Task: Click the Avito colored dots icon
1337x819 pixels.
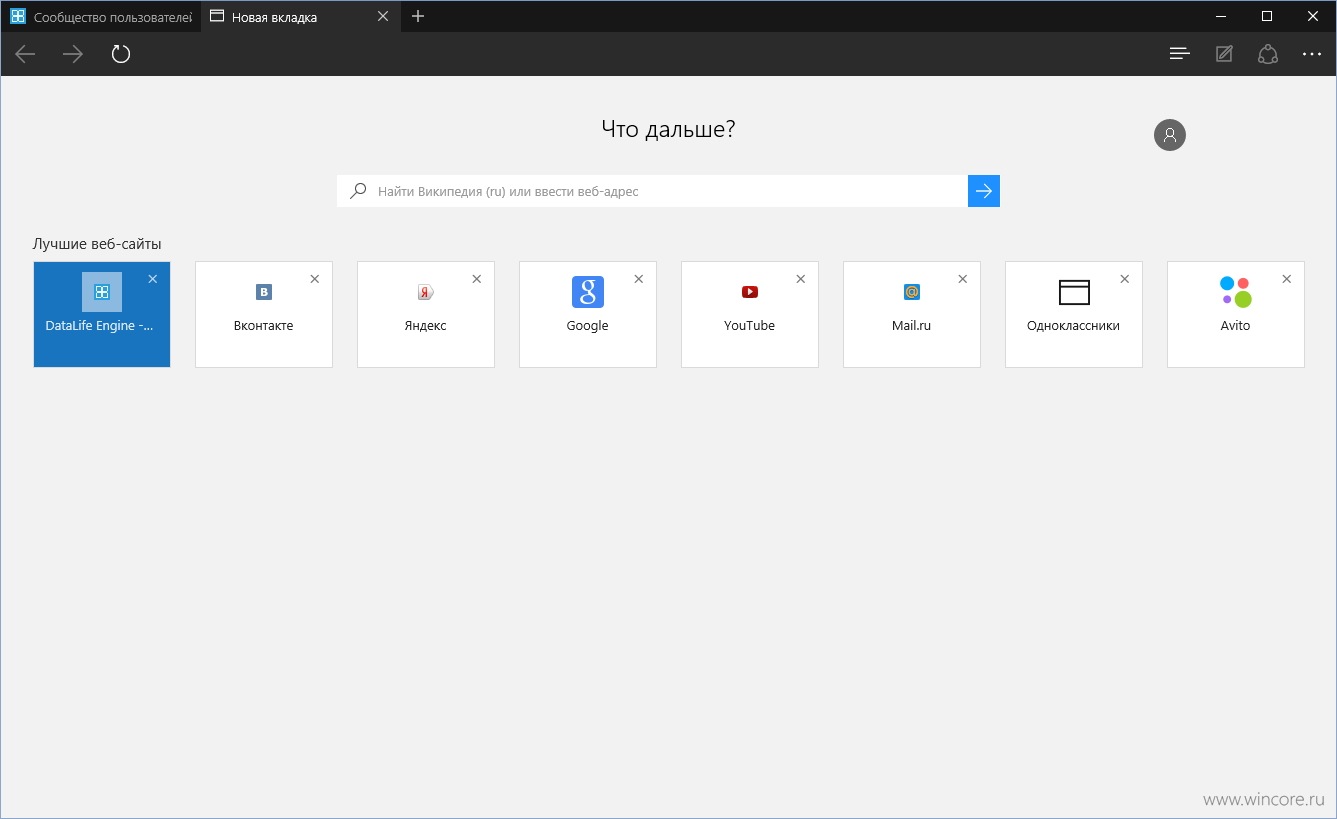Action: tap(1236, 292)
